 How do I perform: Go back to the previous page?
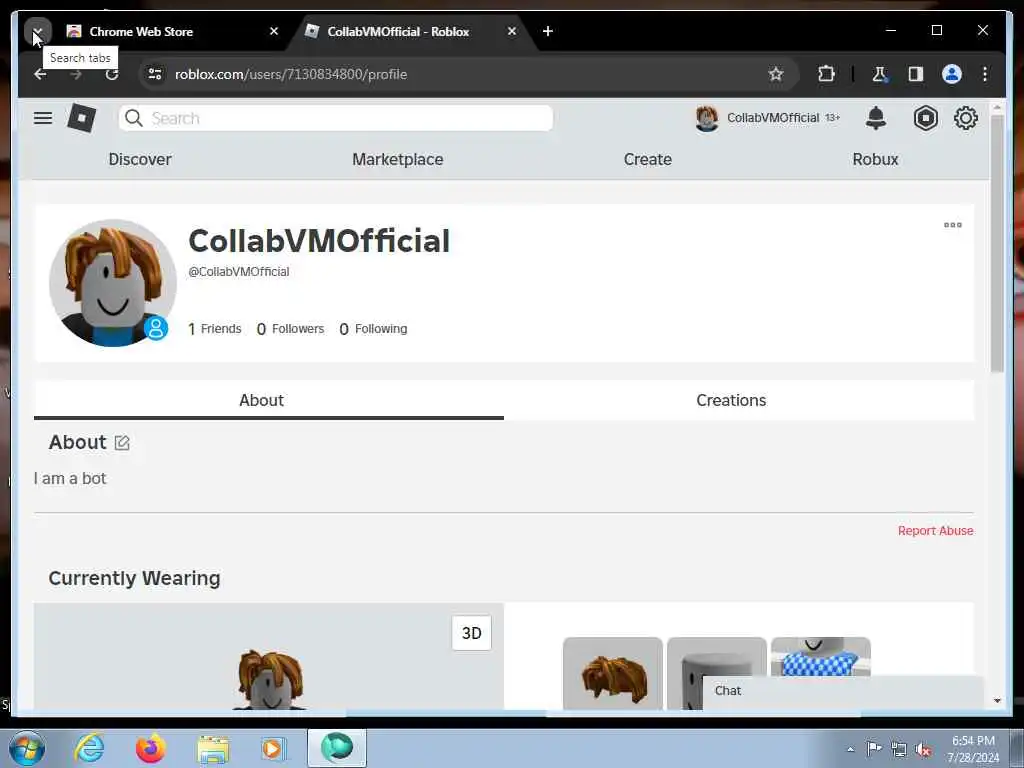pos(40,74)
